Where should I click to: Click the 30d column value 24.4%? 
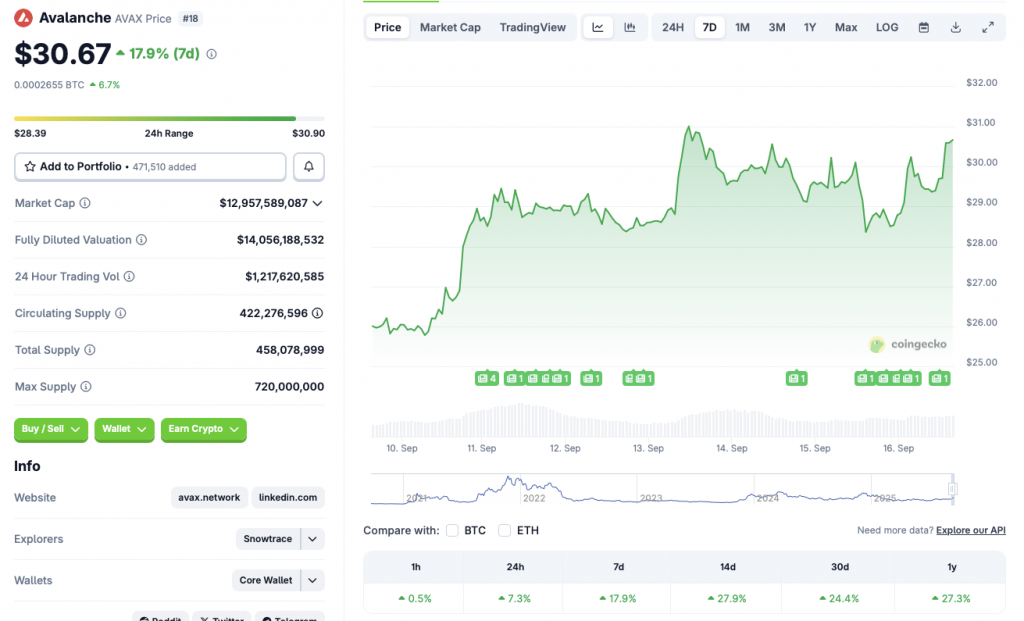[839, 598]
